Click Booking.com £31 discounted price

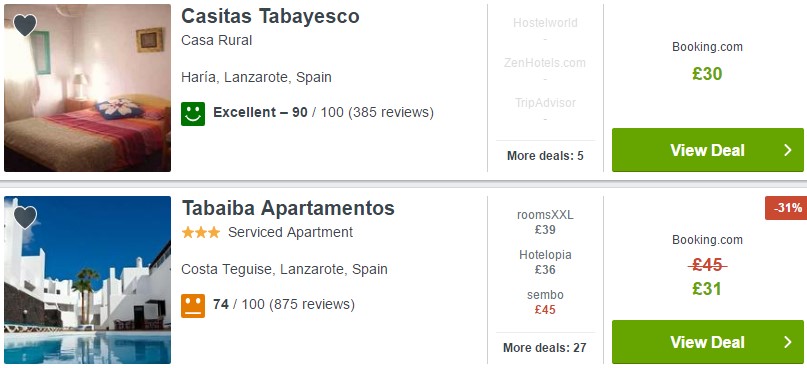tap(707, 289)
